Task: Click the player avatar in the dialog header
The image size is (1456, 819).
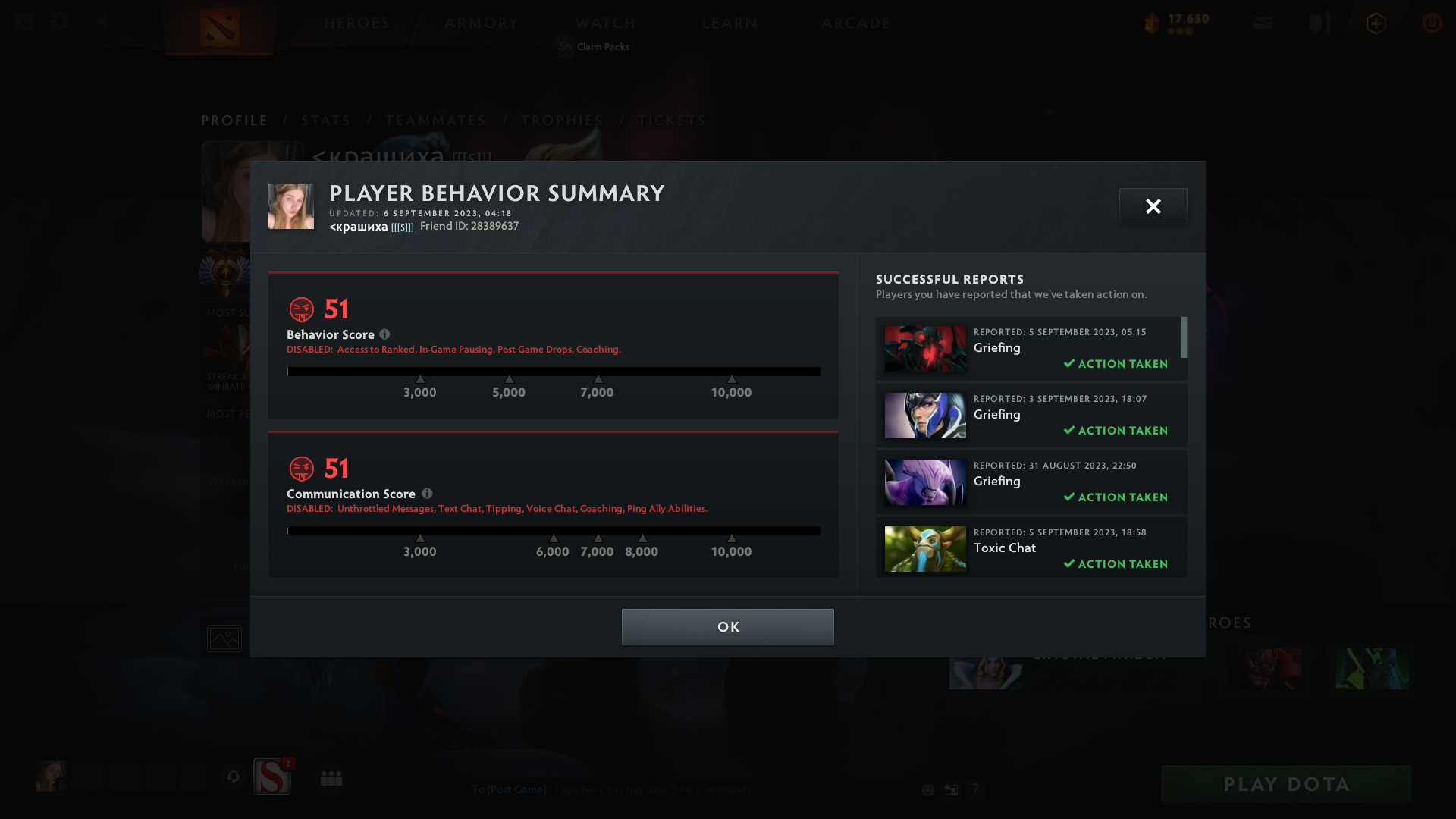Action: [291, 206]
